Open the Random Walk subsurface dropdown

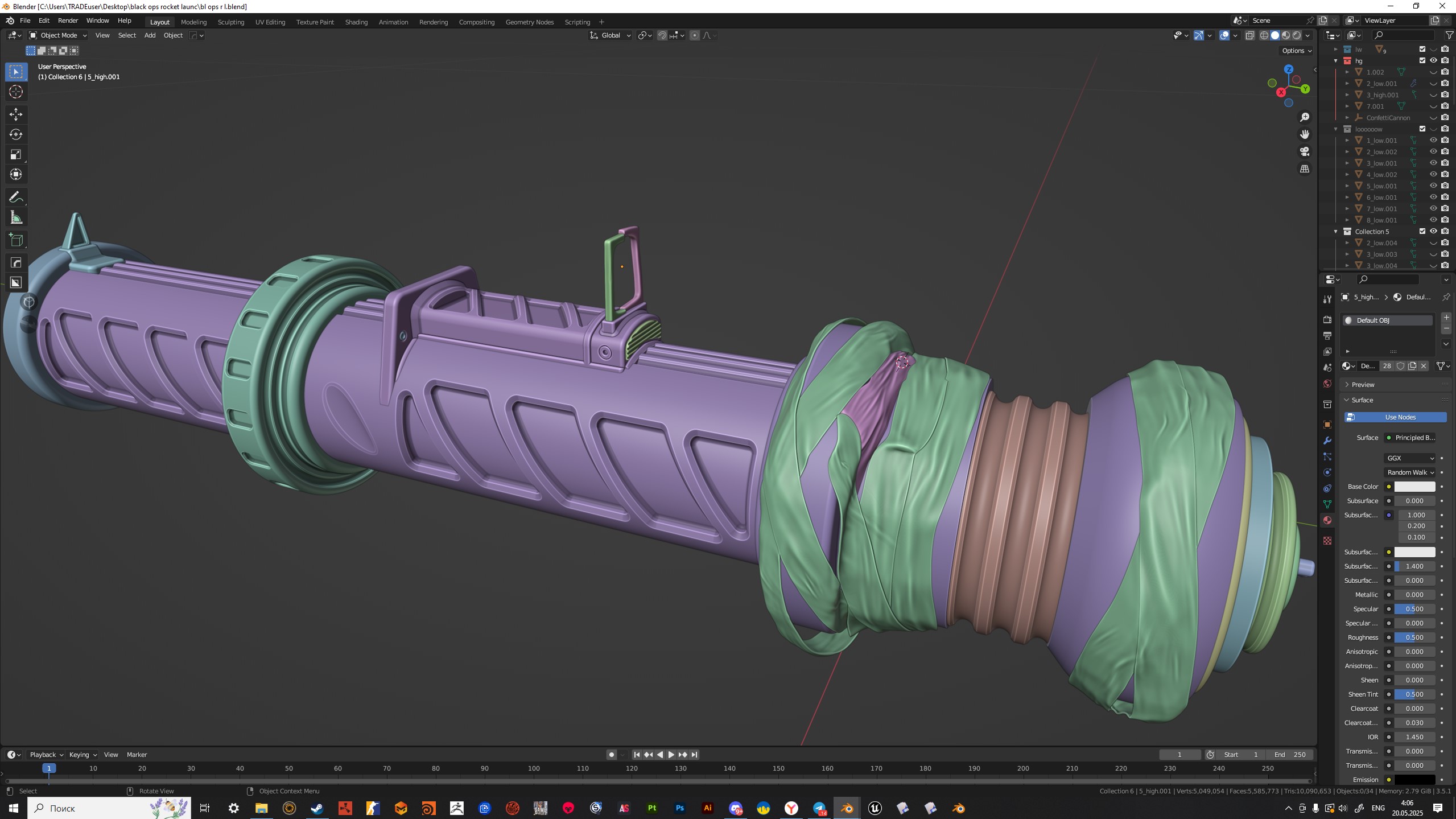coord(1410,472)
